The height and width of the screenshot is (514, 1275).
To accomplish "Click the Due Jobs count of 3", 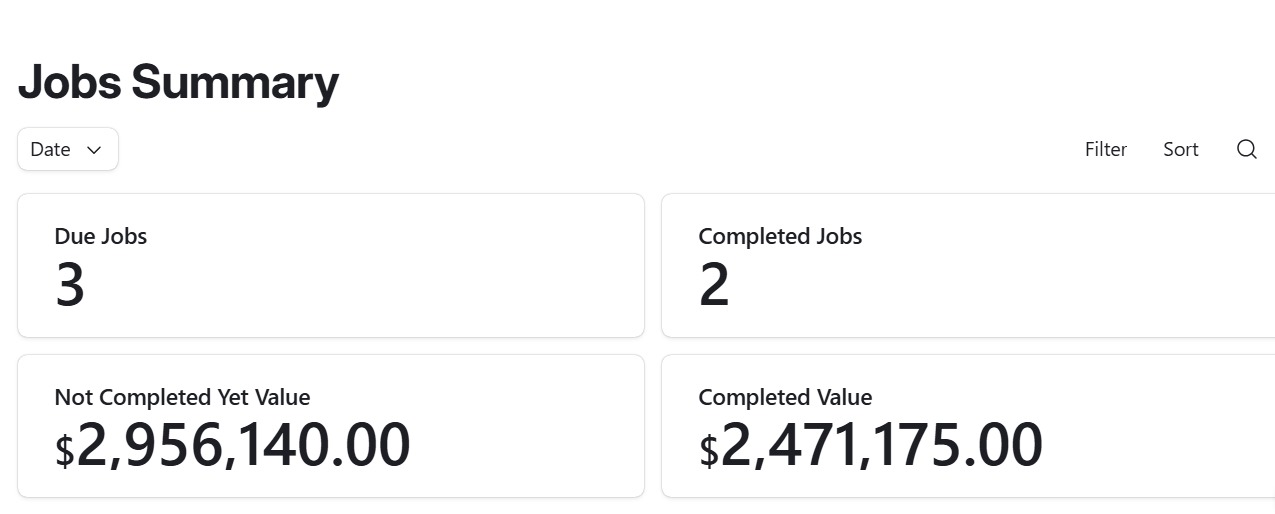I will pyautogui.click(x=70, y=286).
